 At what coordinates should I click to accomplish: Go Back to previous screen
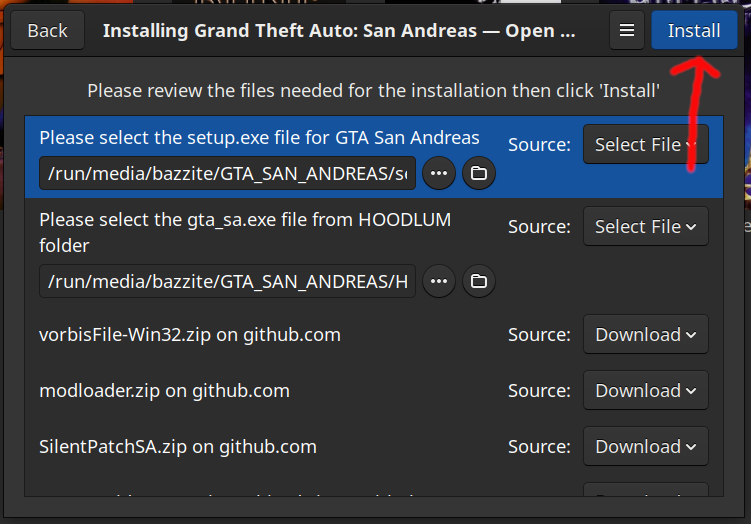[47, 30]
